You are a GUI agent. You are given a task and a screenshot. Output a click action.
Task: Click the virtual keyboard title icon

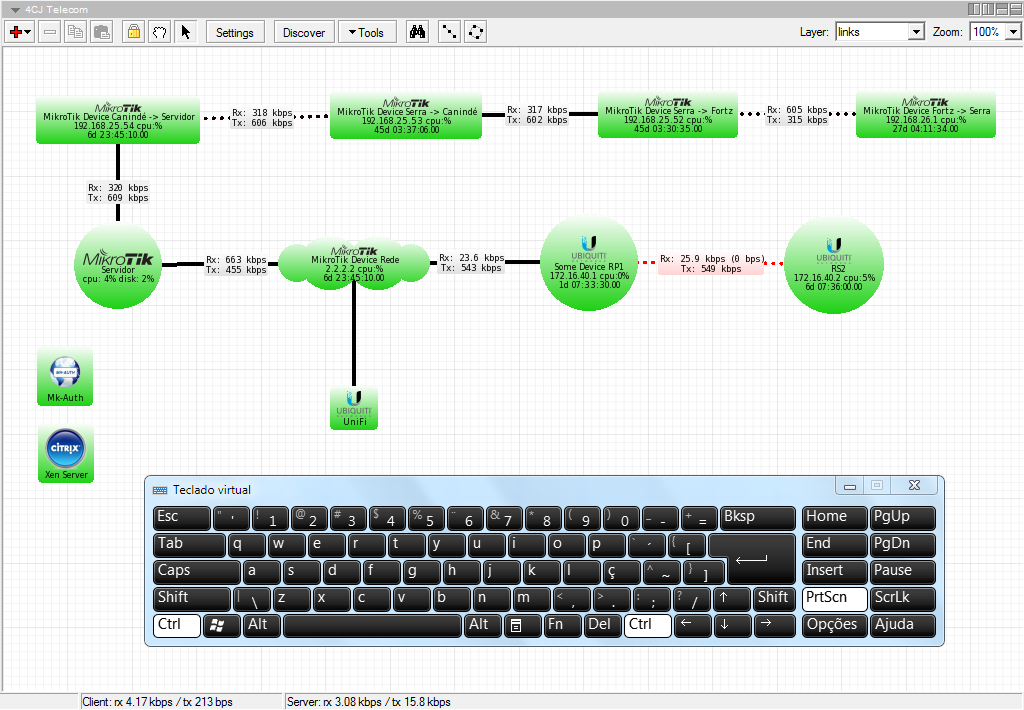[x=160, y=490]
